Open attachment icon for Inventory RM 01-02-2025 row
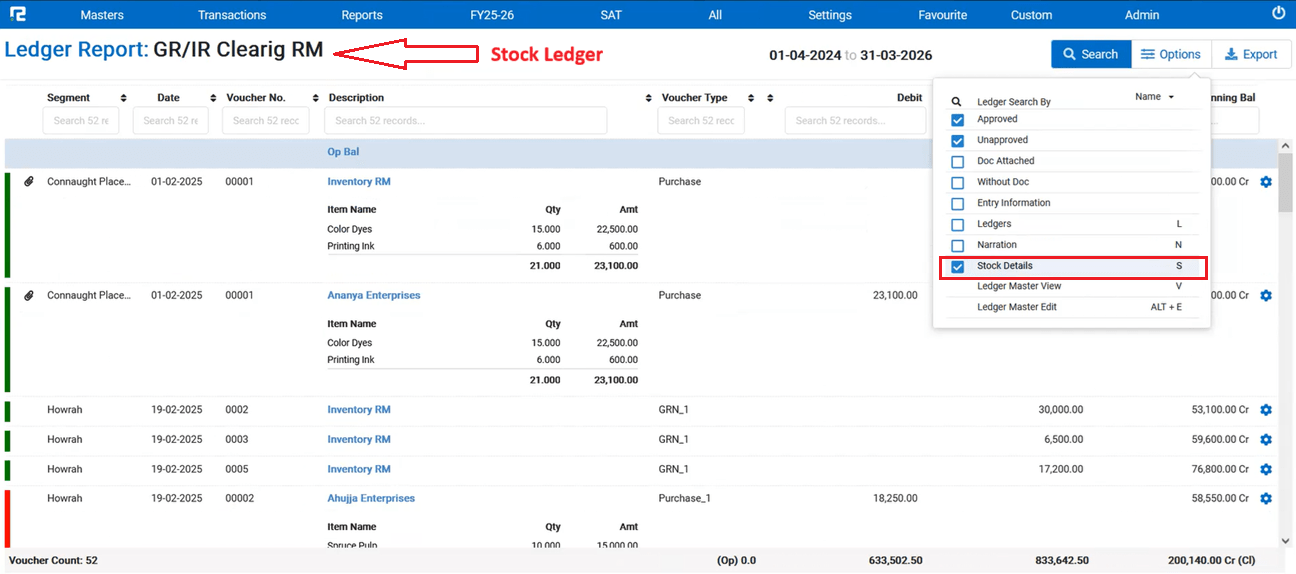Screen dimensions: 1296x574 [29, 182]
